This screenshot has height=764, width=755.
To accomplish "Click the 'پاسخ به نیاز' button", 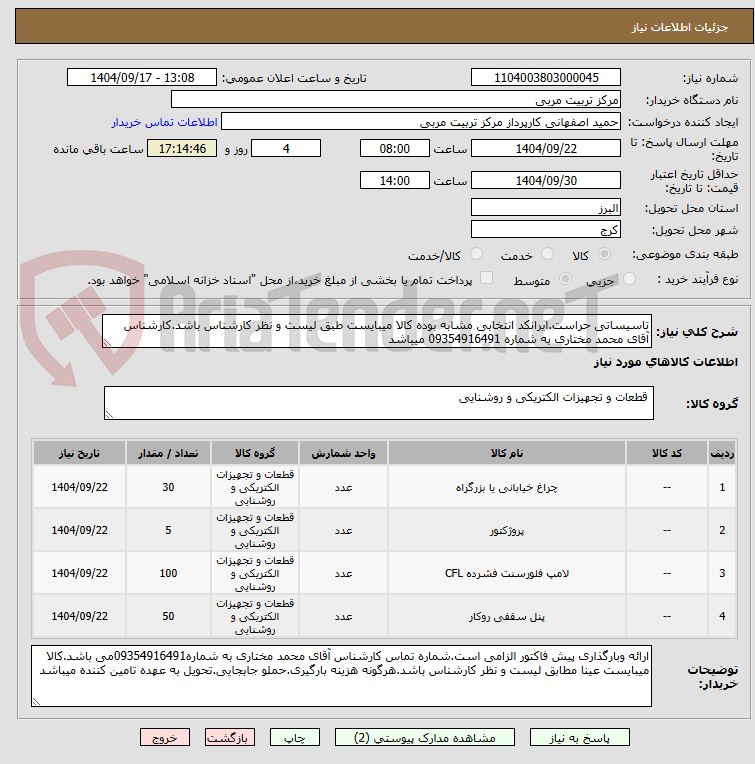I will pyautogui.click(x=579, y=737).
